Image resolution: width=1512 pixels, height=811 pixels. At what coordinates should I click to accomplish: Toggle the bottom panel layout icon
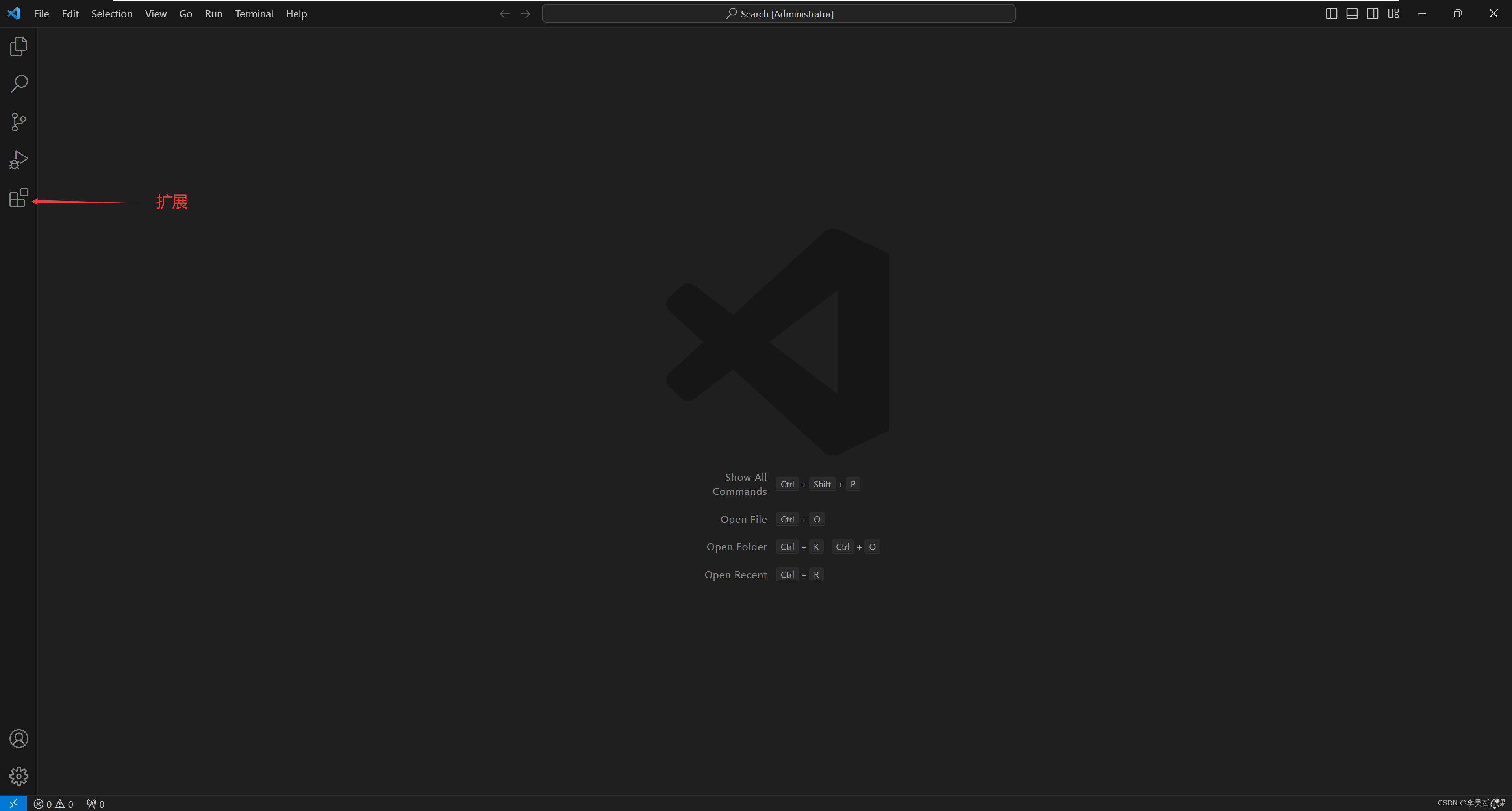1352,13
